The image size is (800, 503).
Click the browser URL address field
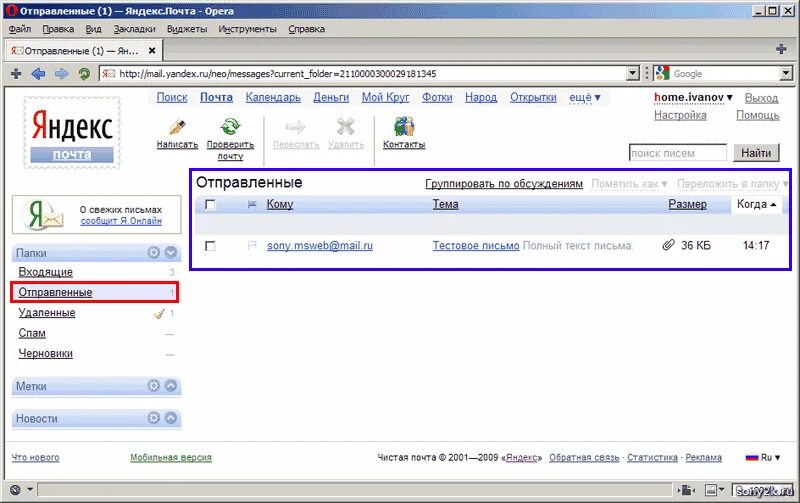(363, 73)
